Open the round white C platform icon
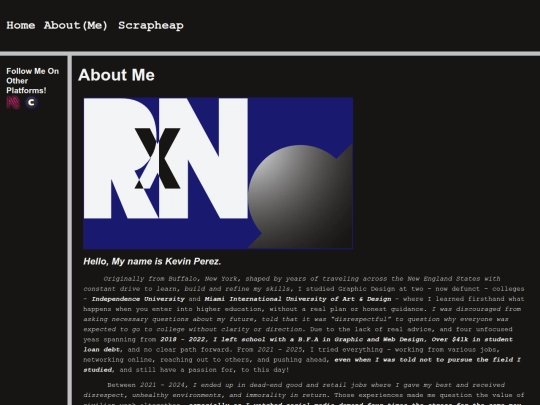 31,103
